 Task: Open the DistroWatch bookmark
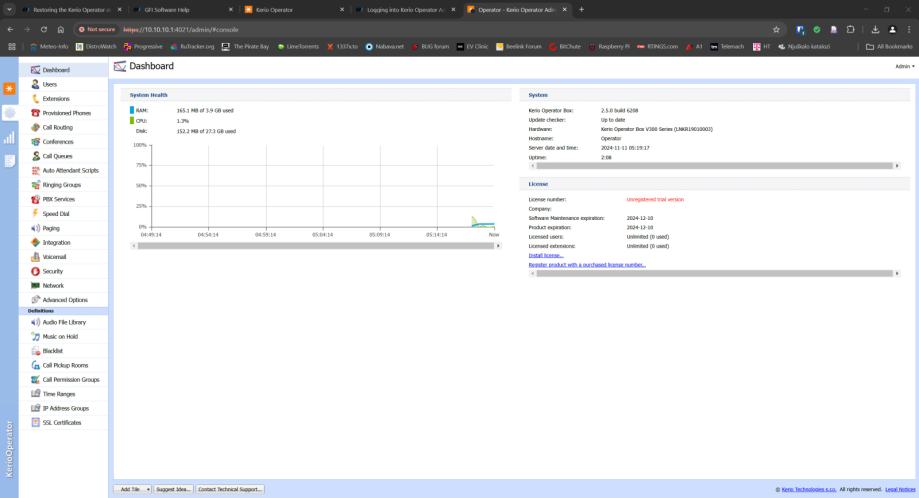pos(96,46)
